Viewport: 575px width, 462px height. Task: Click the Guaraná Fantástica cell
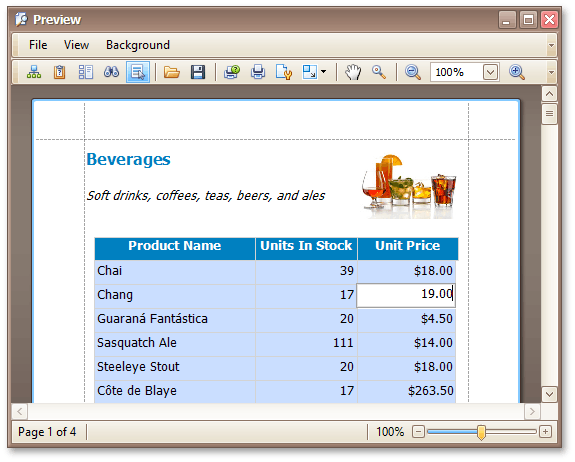(175, 320)
